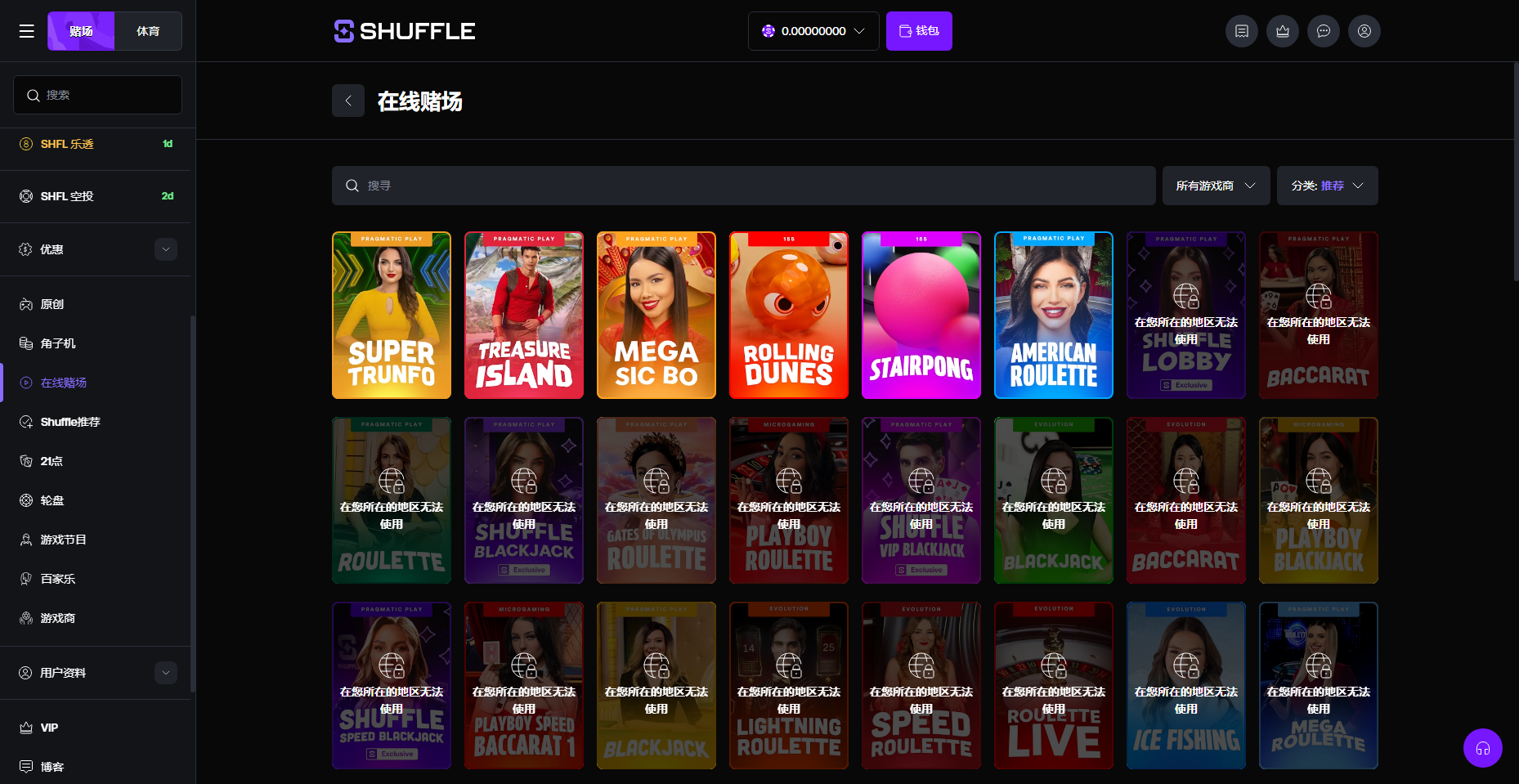The height and width of the screenshot is (784, 1519).
Task: Open the Roulette Live card
Action: (x=1054, y=686)
